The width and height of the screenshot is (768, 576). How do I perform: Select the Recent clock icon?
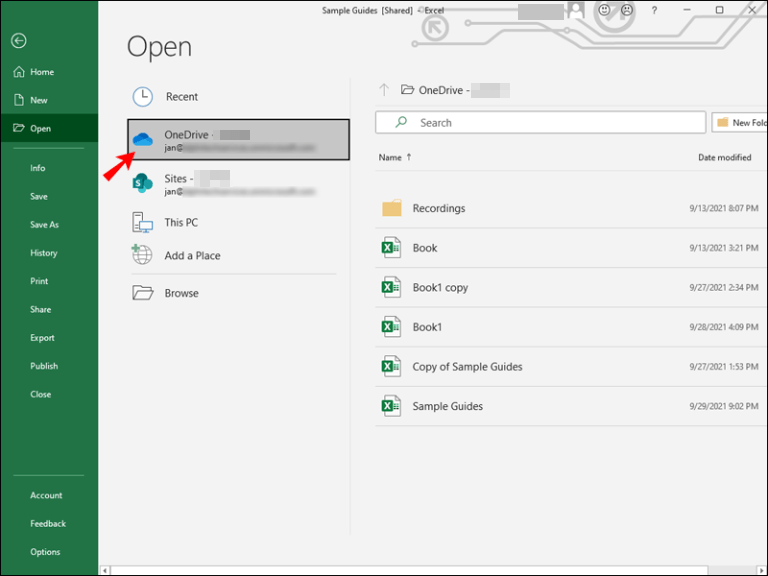[143, 97]
